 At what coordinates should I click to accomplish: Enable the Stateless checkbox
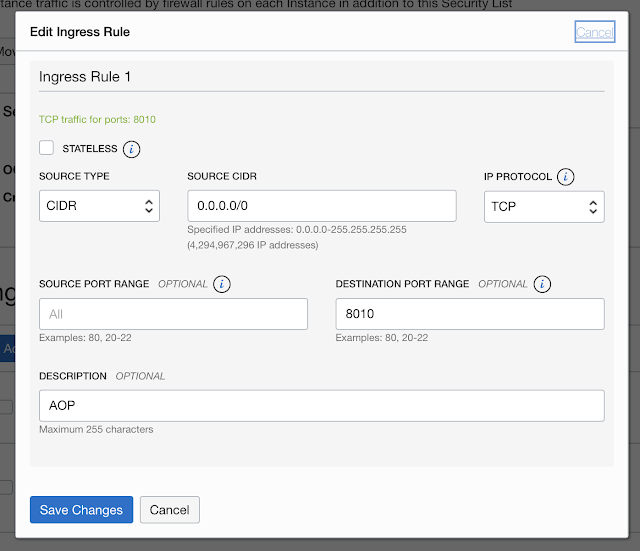tap(46, 148)
